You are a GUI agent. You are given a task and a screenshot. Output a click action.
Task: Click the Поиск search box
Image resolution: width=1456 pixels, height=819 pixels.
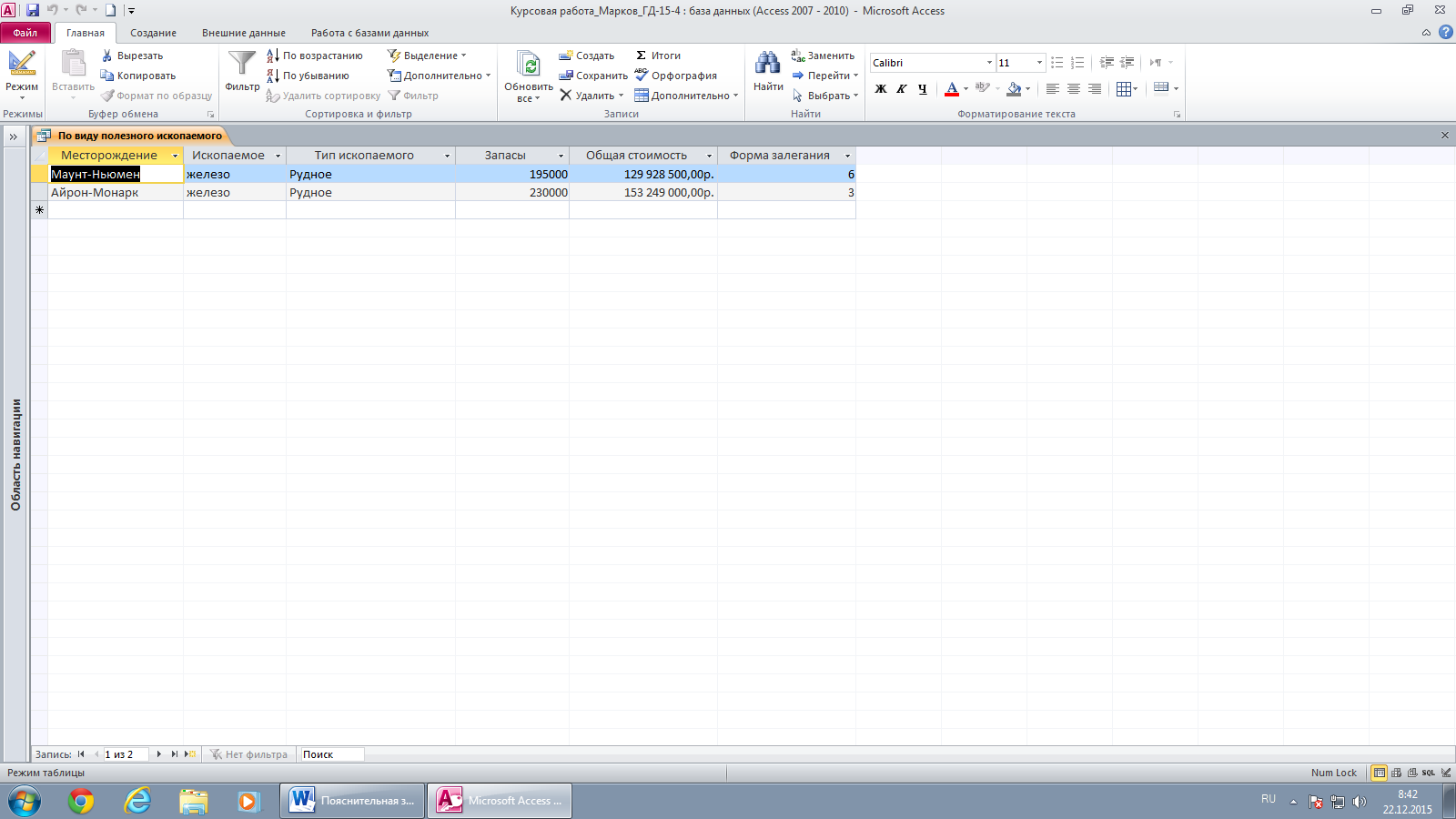coord(332,754)
